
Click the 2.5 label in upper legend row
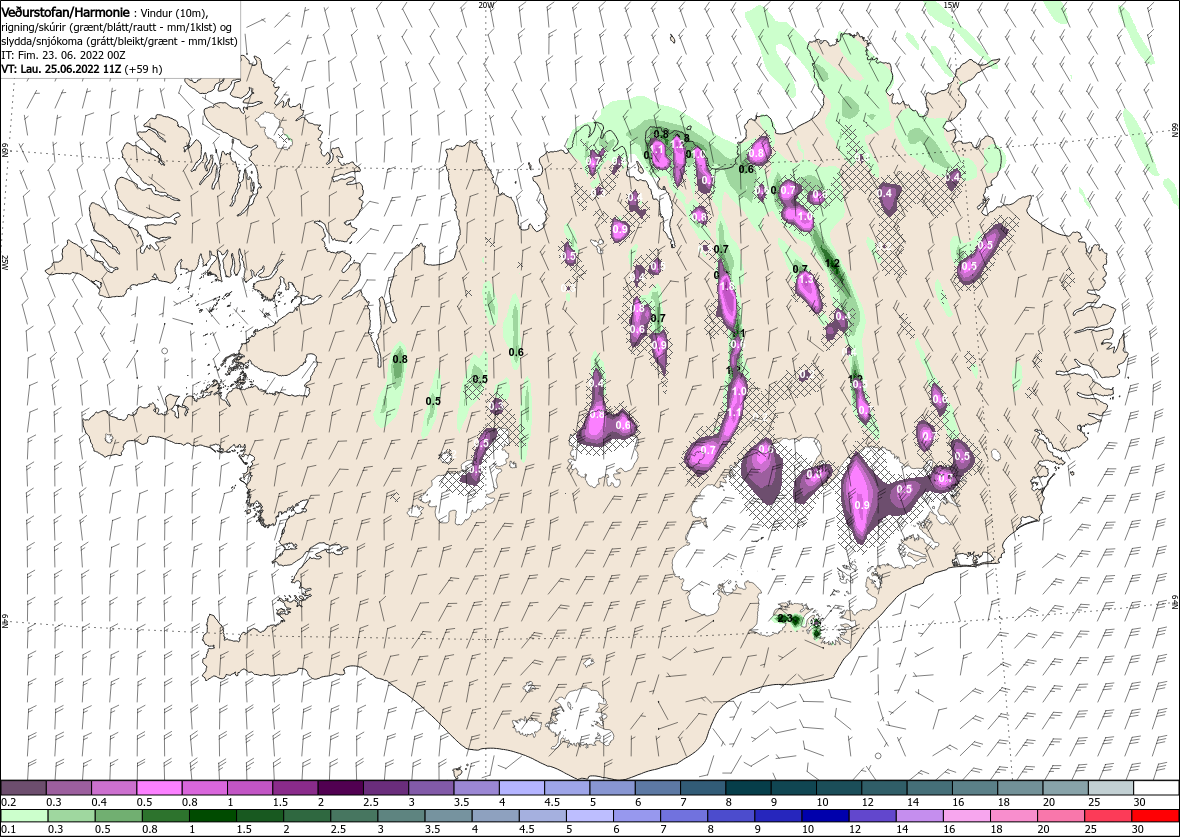370,802
